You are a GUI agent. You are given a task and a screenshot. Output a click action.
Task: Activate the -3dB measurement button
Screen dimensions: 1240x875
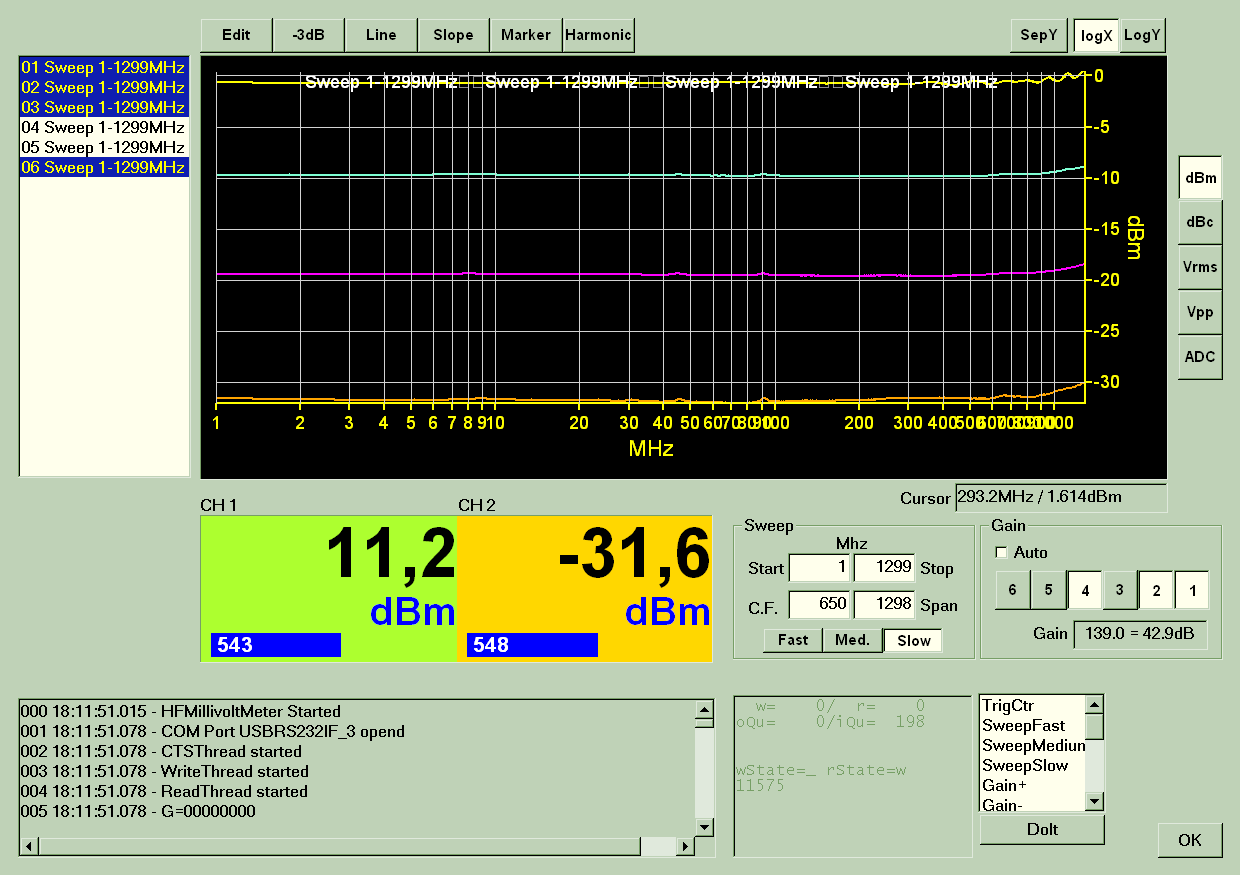point(308,35)
